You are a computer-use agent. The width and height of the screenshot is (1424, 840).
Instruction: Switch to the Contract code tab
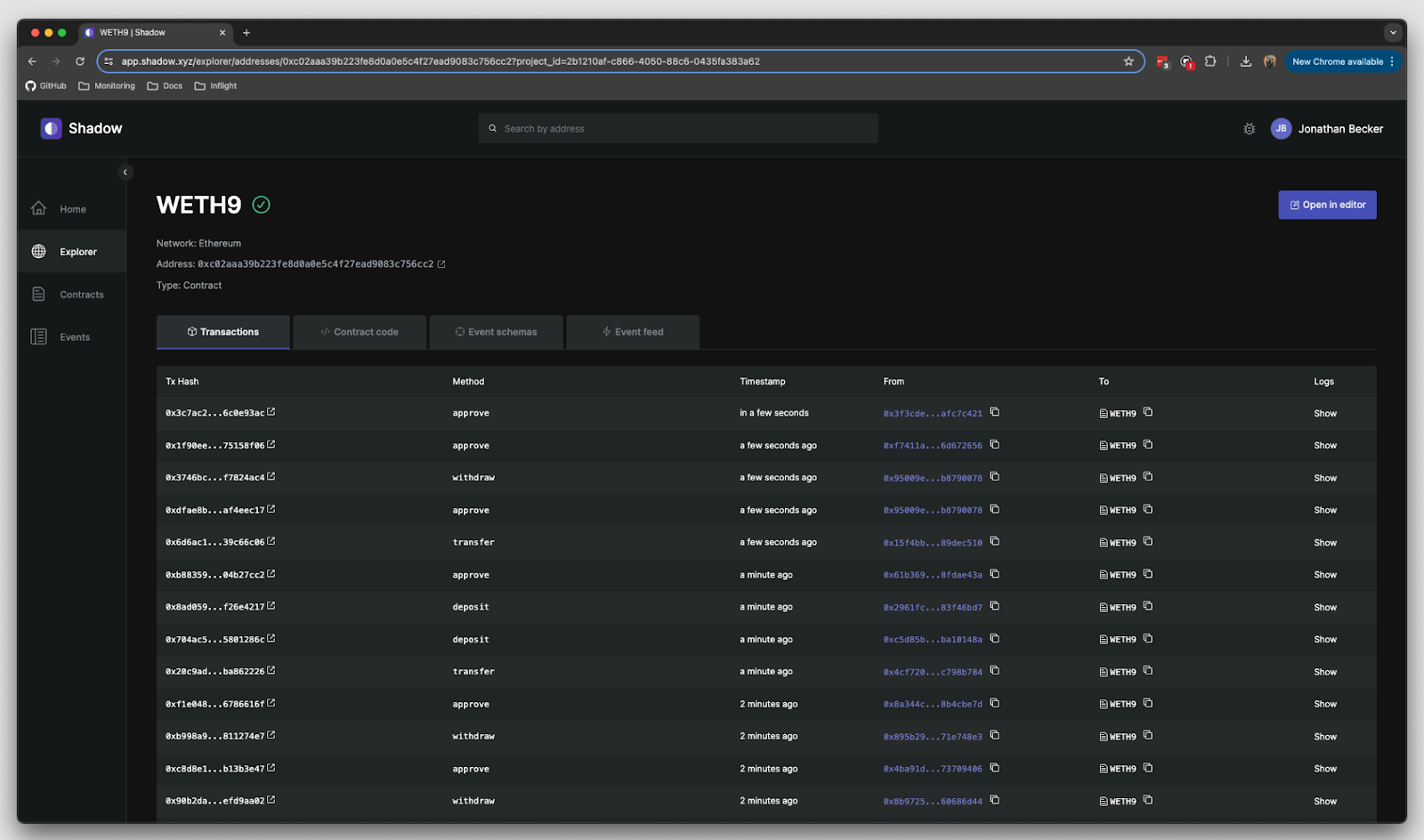(360, 332)
